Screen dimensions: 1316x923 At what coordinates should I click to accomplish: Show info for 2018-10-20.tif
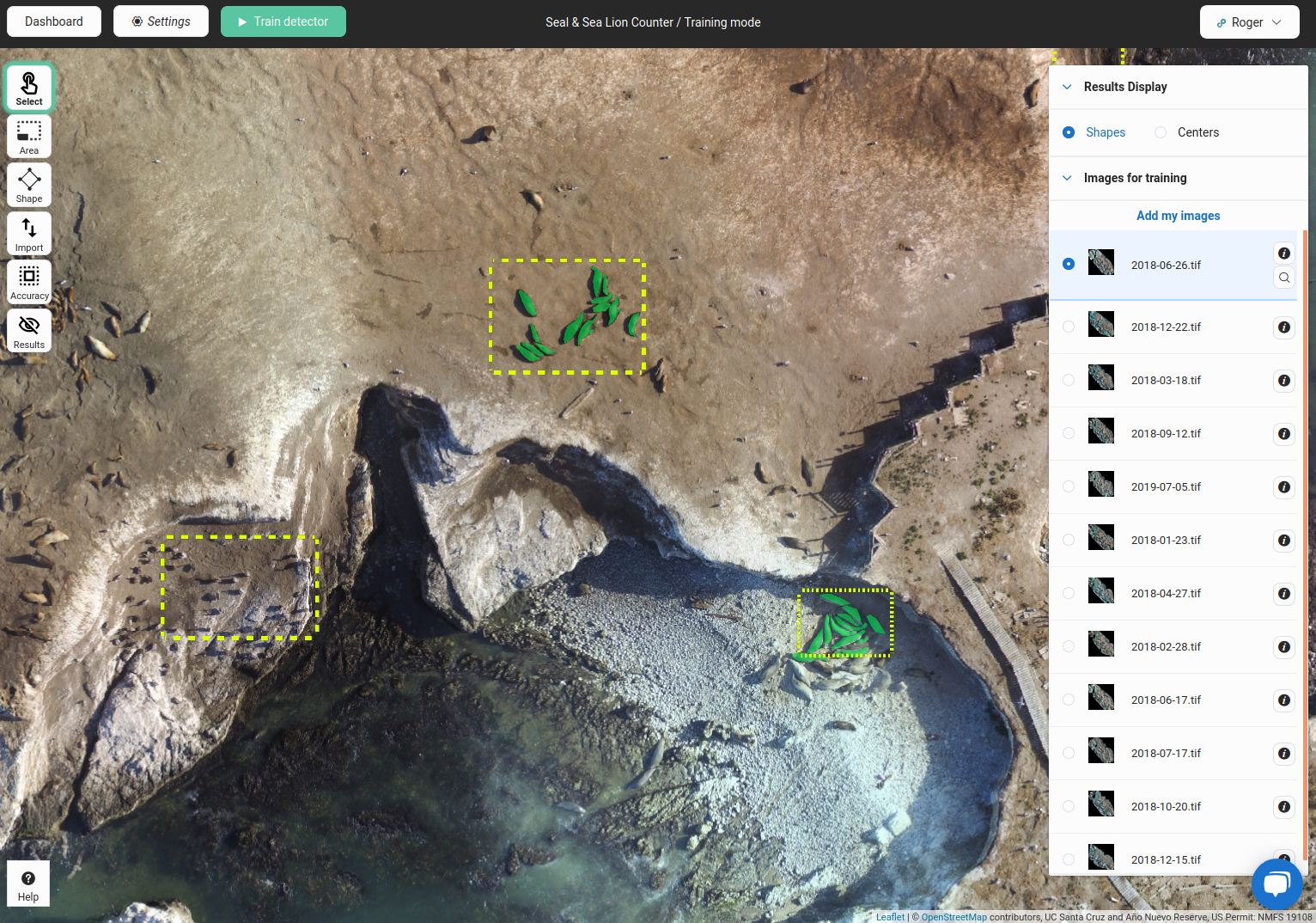[1284, 807]
